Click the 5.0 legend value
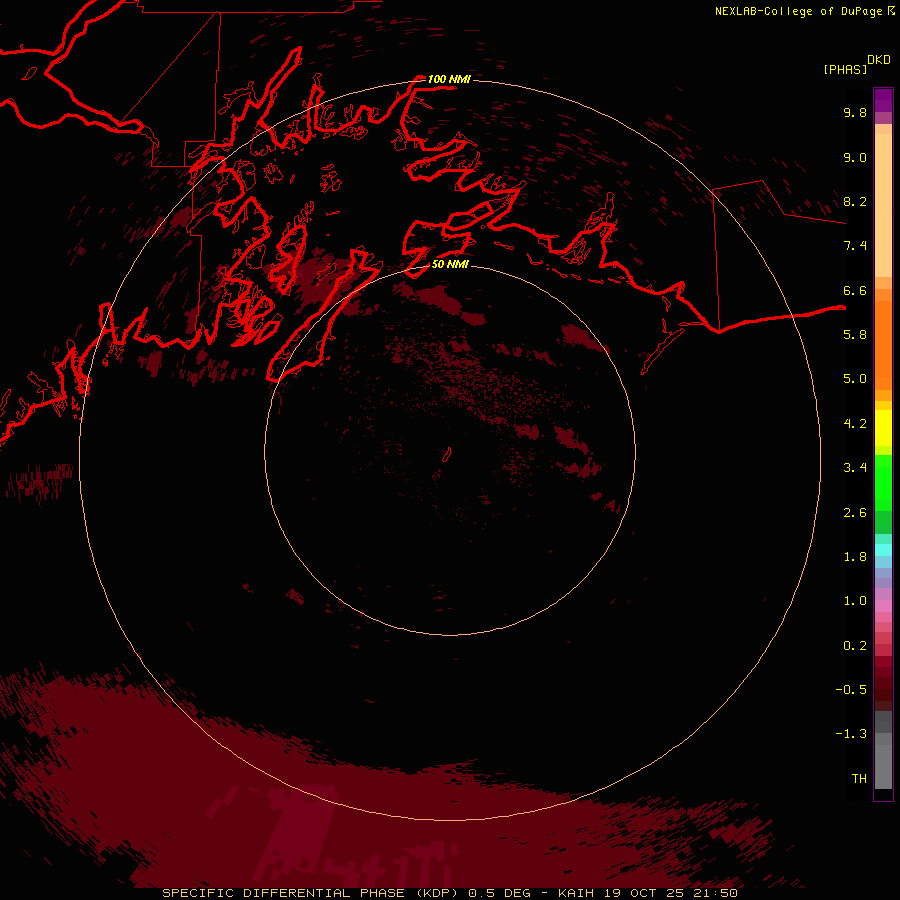The width and height of the screenshot is (900, 900). pyautogui.click(x=855, y=379)
